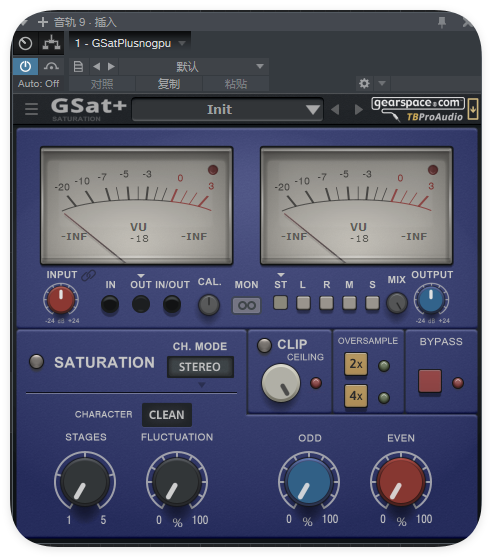Click Auto: Off automation label
Viewport: 492px width, 557px height.
coord(38,84)
